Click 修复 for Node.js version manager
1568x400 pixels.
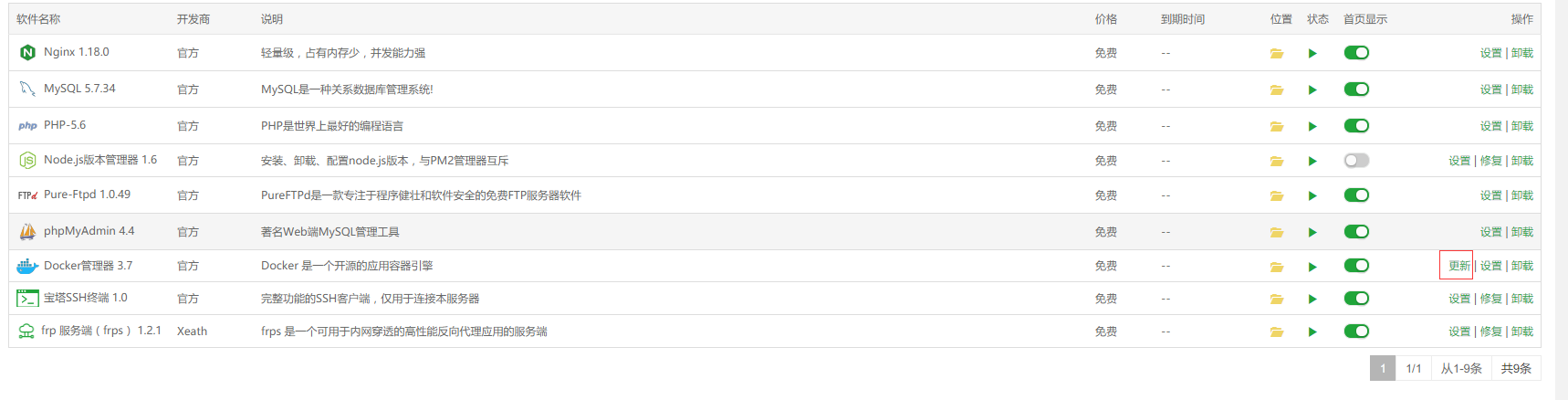(1490, 161)
